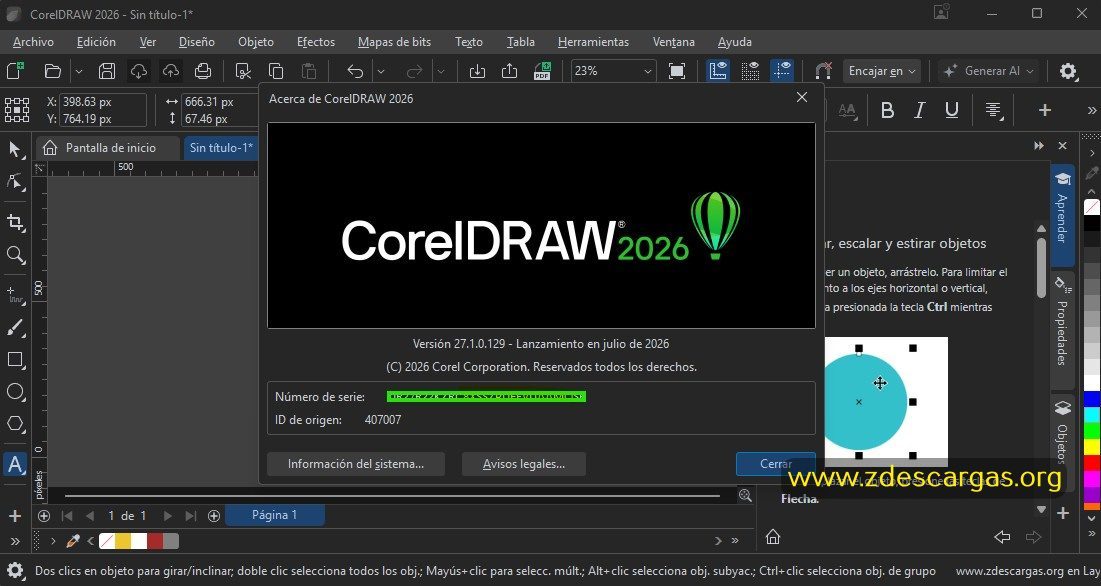Image resolution: width=1101 pixels, height=586 pixels.
Task: Click the cloud download icon
Action: 139,71
